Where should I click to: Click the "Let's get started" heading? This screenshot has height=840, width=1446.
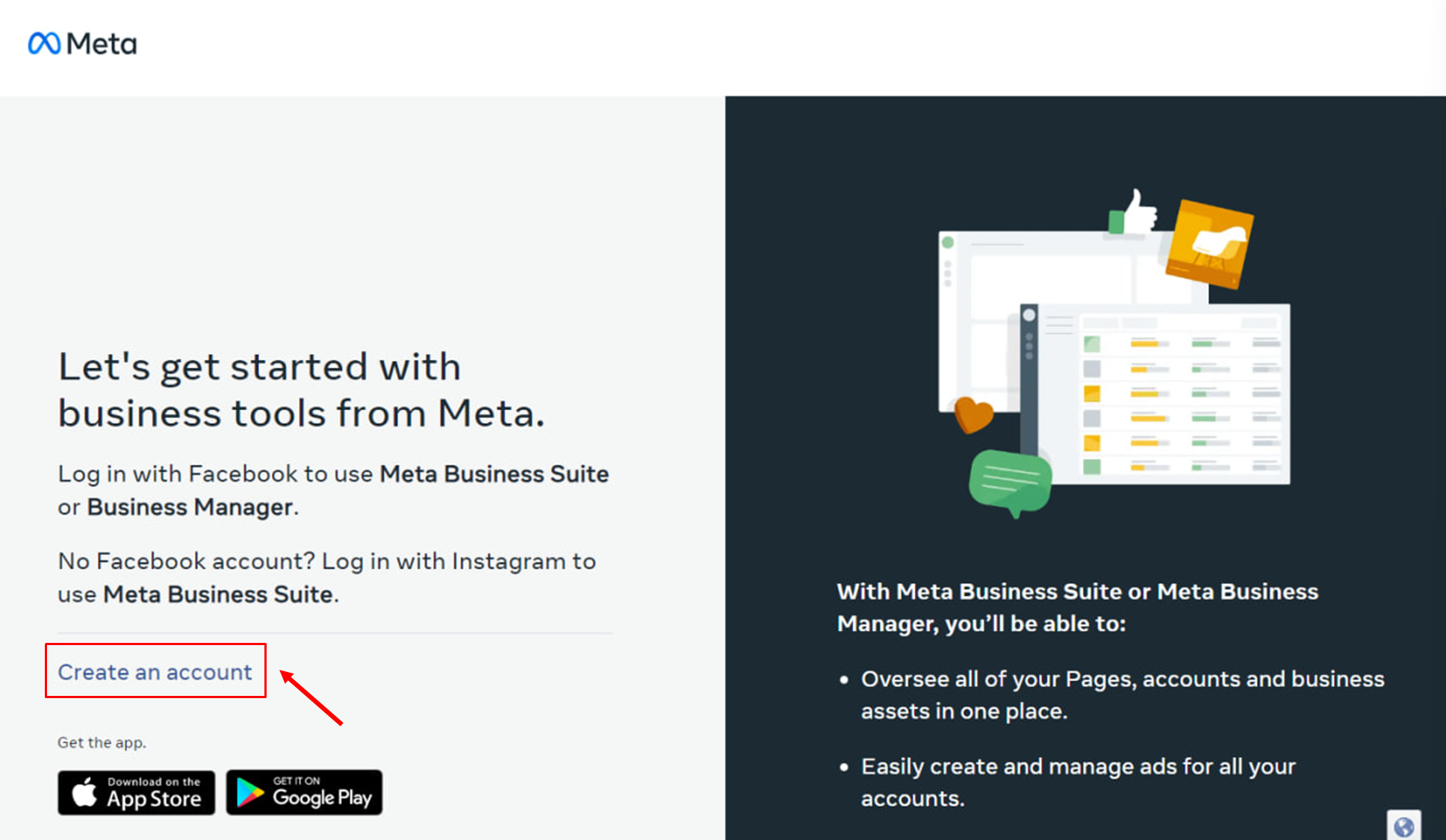tap(301, 390)
